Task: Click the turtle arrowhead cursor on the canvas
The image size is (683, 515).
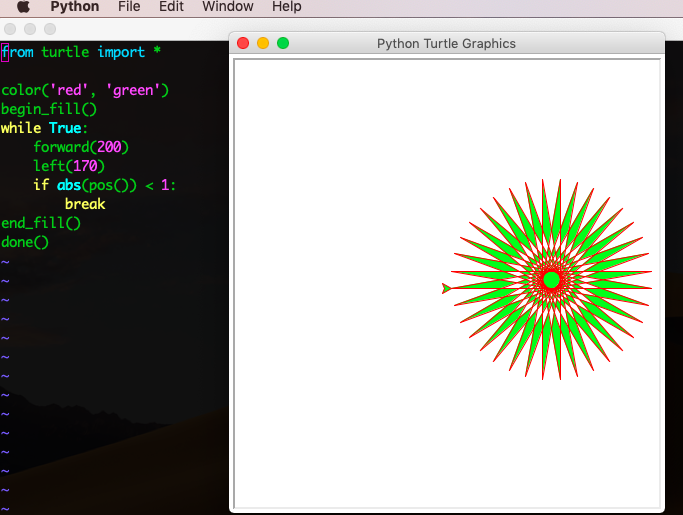Action: point(446,288)
